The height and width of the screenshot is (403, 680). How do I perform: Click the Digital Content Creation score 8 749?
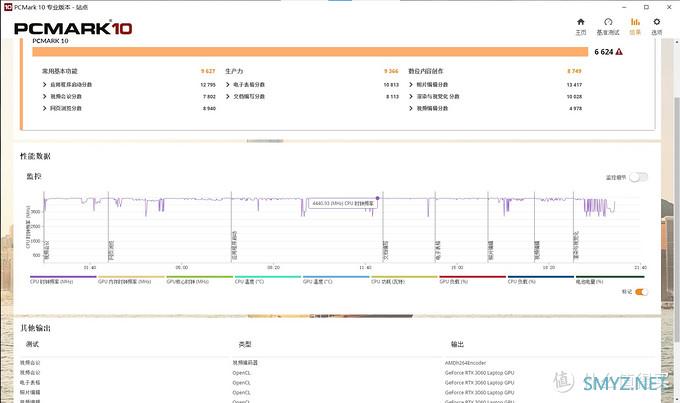tap(574, 71)
